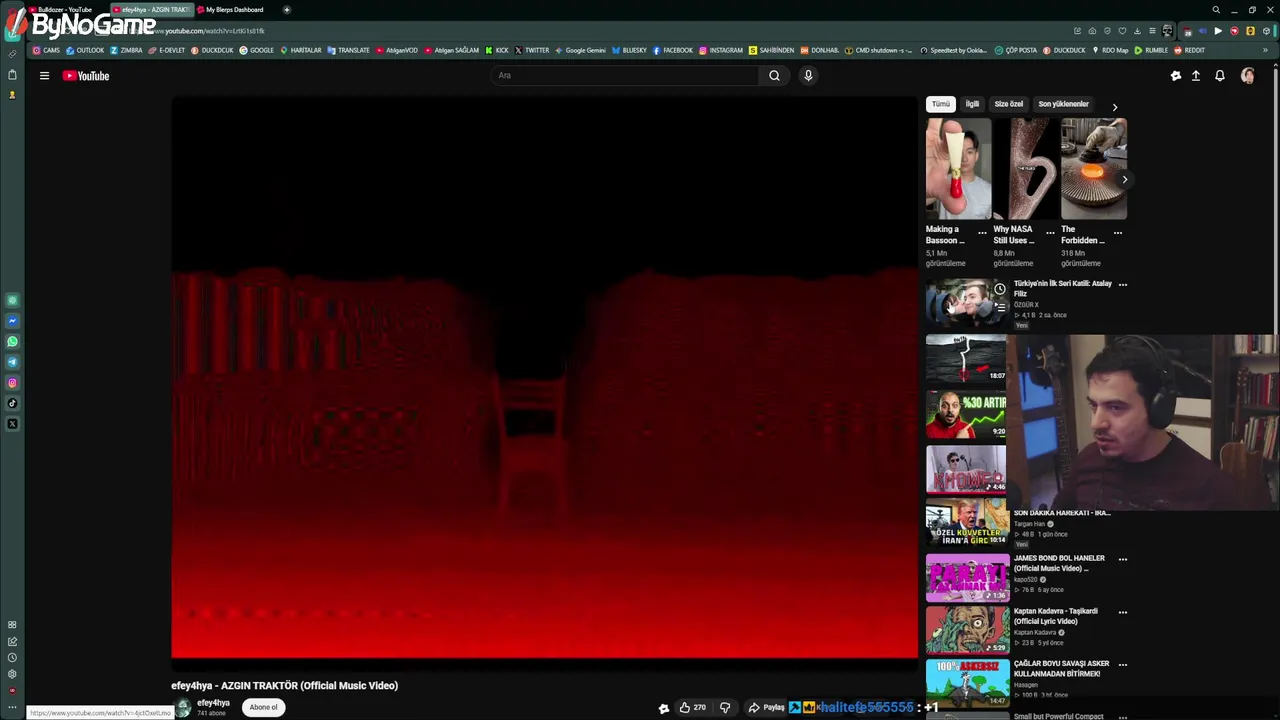Subscribe with the Abone ol button
Screen dimensions: 1280x720
264,707
